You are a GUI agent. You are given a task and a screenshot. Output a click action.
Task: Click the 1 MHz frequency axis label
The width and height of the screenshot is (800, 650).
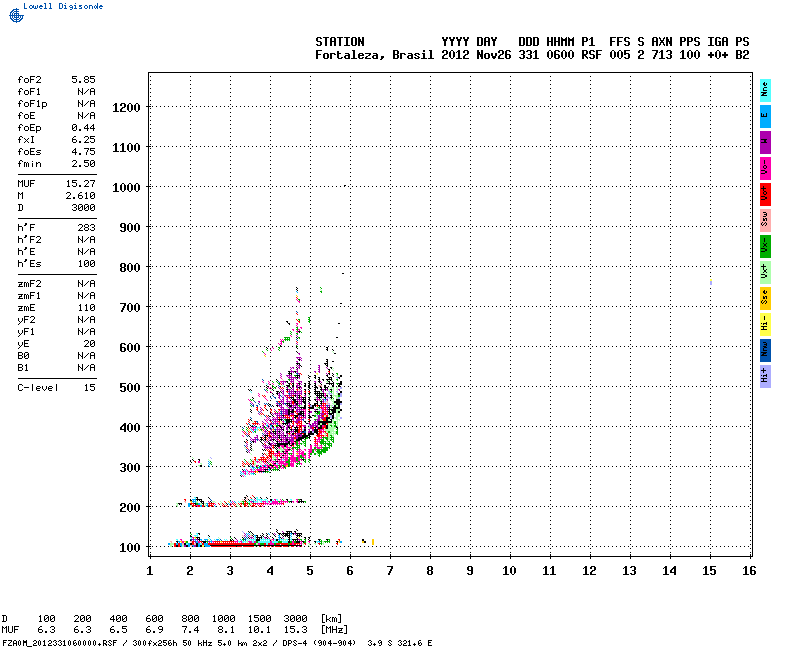(x=149, y=571)
